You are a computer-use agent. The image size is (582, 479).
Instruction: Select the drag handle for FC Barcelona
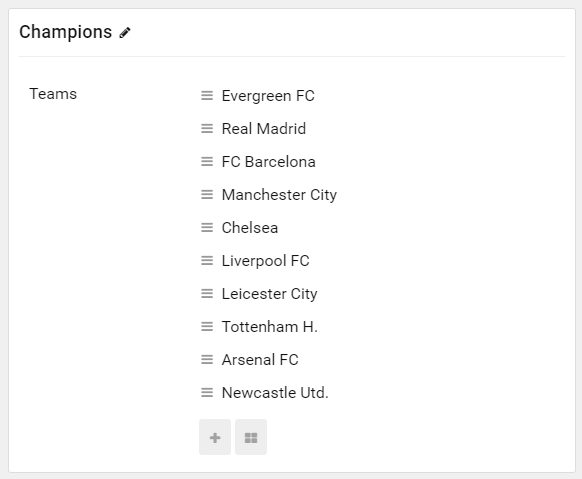coord(207,162)
